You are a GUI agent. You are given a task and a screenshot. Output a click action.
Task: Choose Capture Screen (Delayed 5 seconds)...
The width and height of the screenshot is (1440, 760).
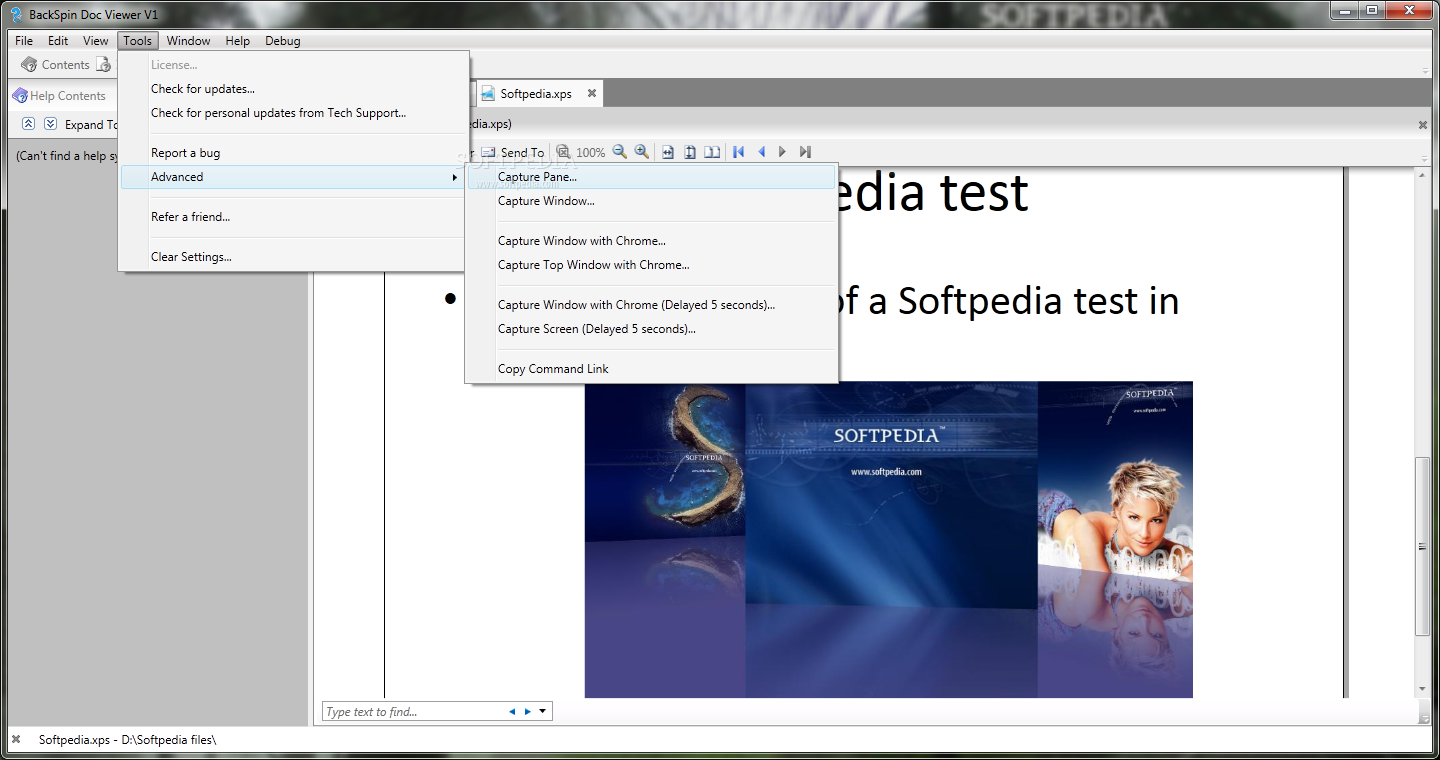(651, 329)
